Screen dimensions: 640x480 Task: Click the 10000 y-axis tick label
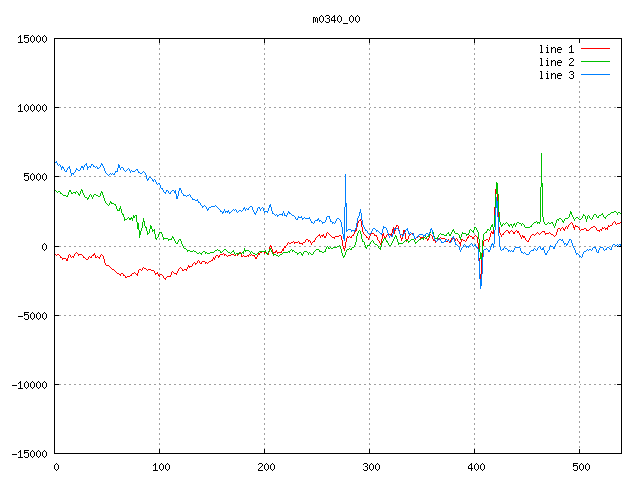(x=30, y=108)
